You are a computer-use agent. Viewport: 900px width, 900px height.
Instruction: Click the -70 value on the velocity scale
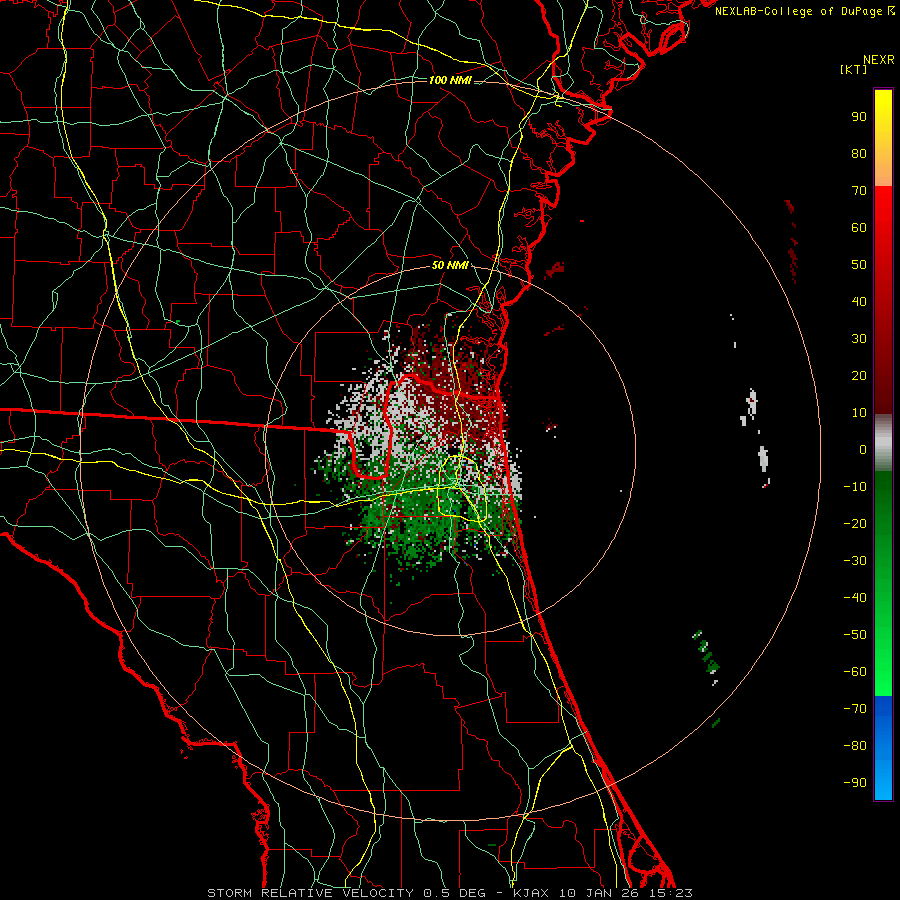(x=855, y=709)
